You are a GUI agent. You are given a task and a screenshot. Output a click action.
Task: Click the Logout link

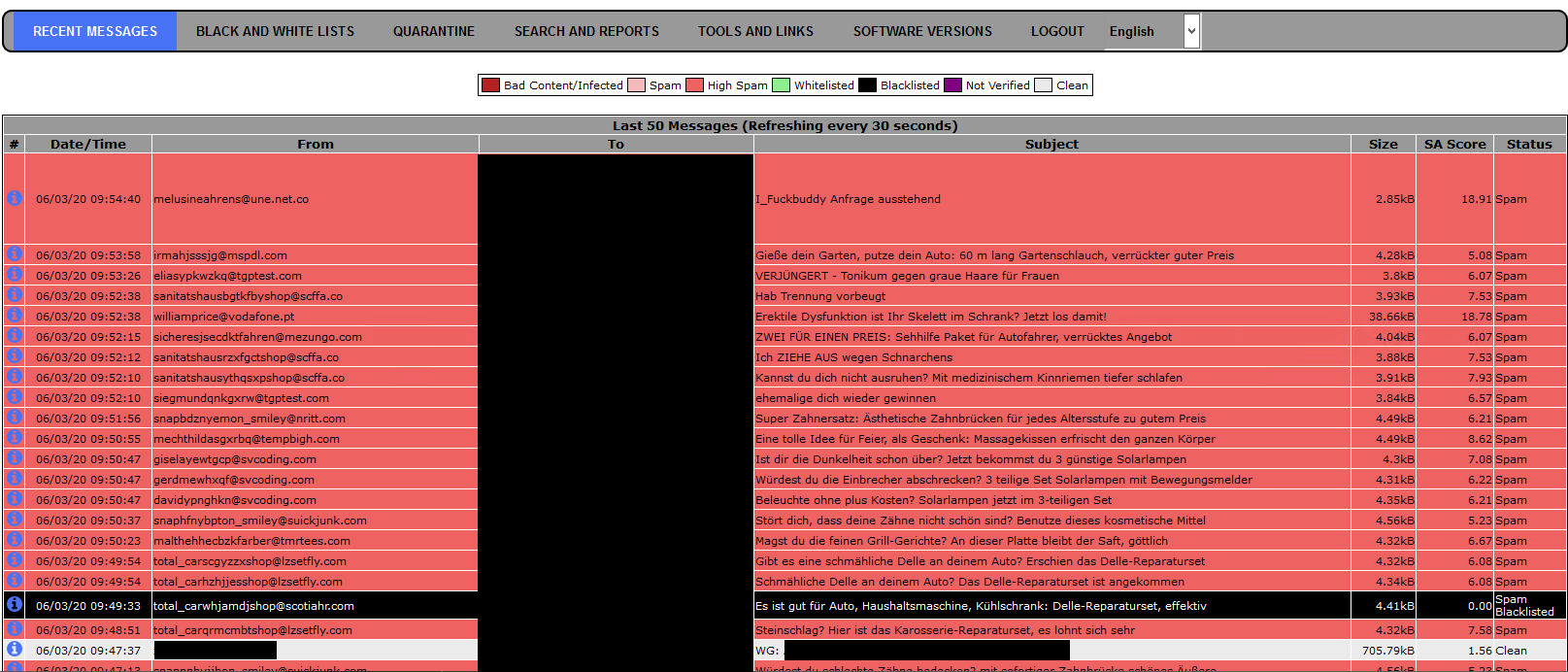(1057, 31)
